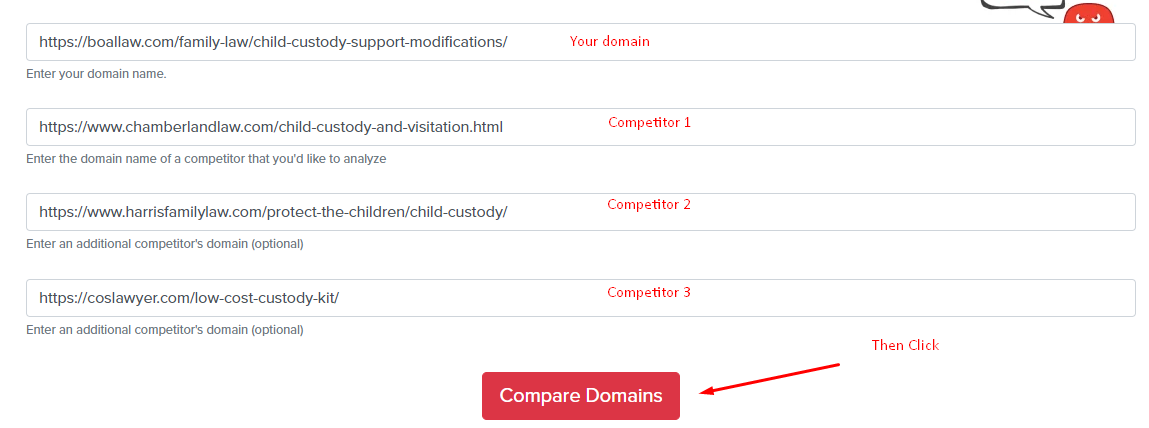
Task: Select the chamberlandlaw.com competitor field
Action: coord(580,127)
